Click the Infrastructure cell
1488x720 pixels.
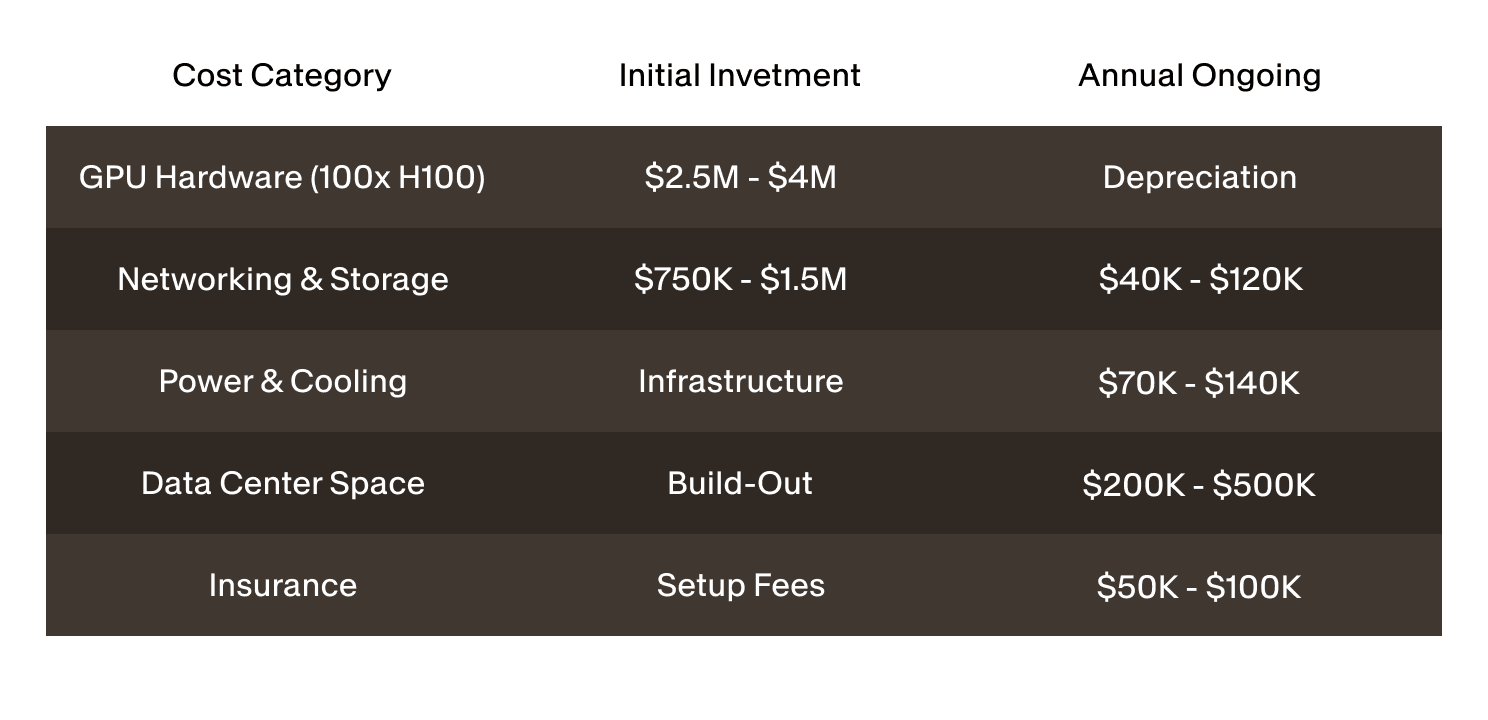pos(740,382)
